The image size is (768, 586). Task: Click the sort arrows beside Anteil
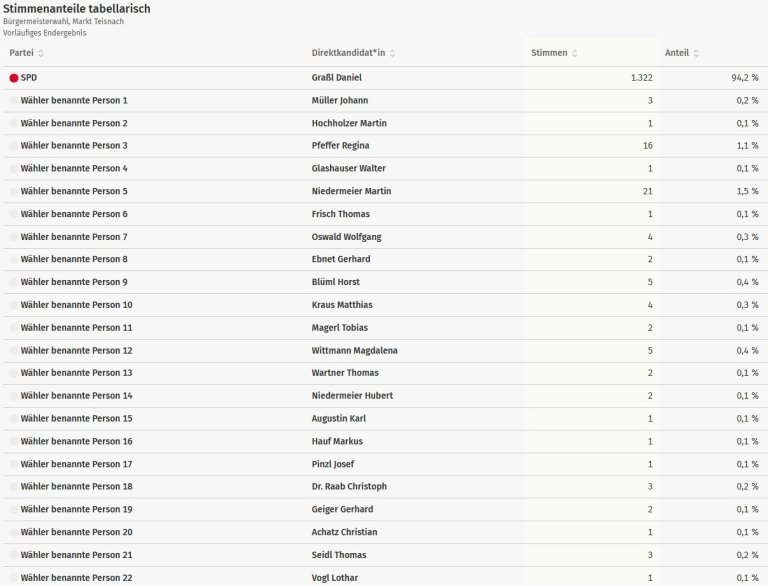point(696,53)
